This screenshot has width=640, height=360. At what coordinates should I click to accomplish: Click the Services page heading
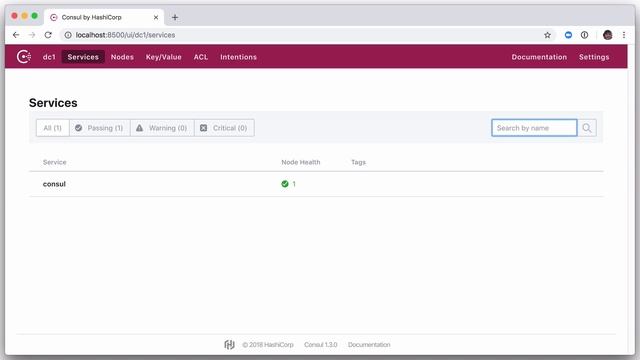click(53, 103)
